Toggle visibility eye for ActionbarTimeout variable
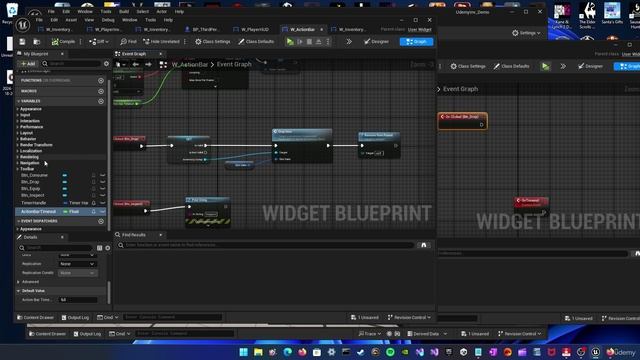The height and width of the screenshot is (360, 640). click(x=102, y=211)
